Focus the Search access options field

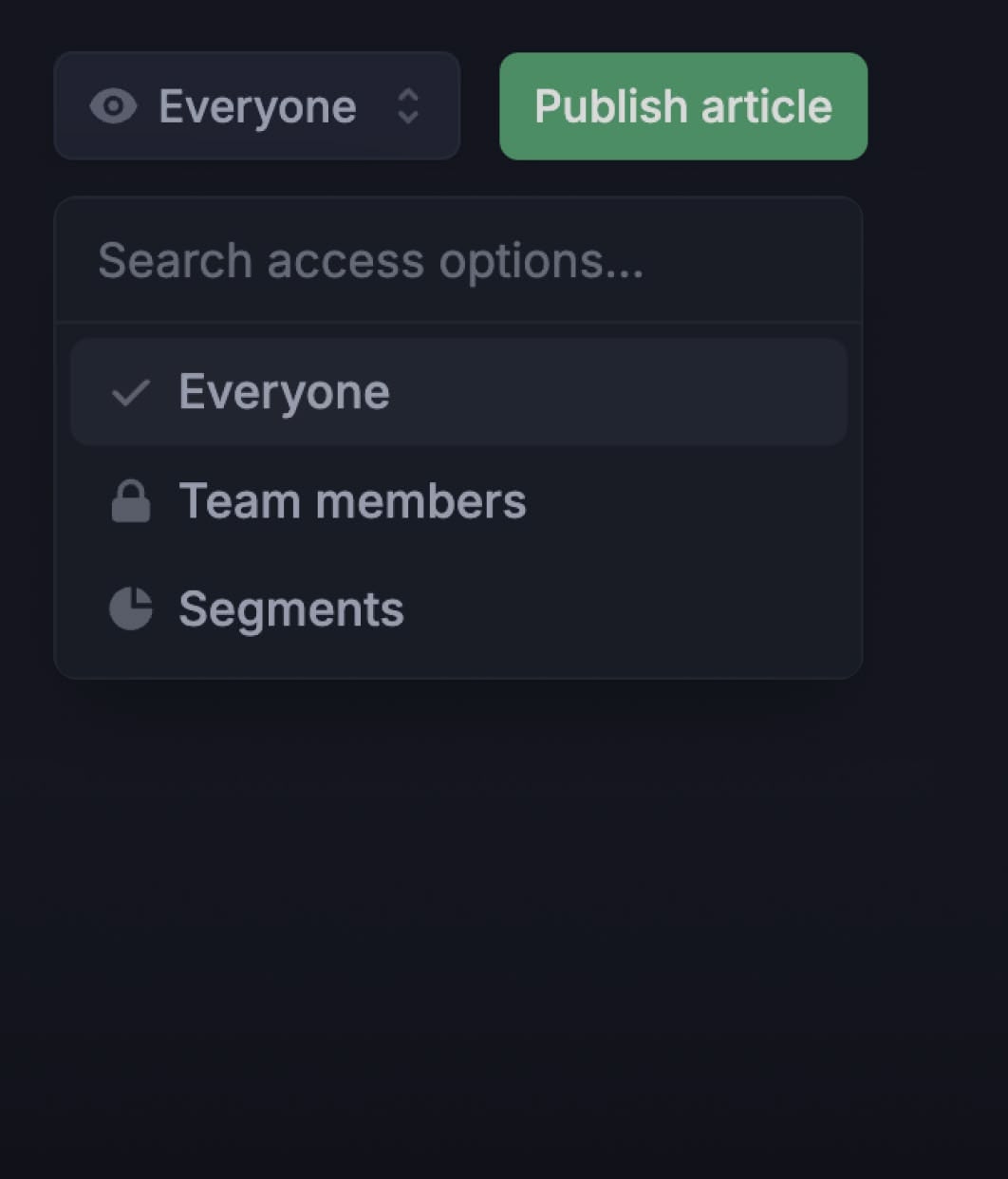(x=458, y=261)
